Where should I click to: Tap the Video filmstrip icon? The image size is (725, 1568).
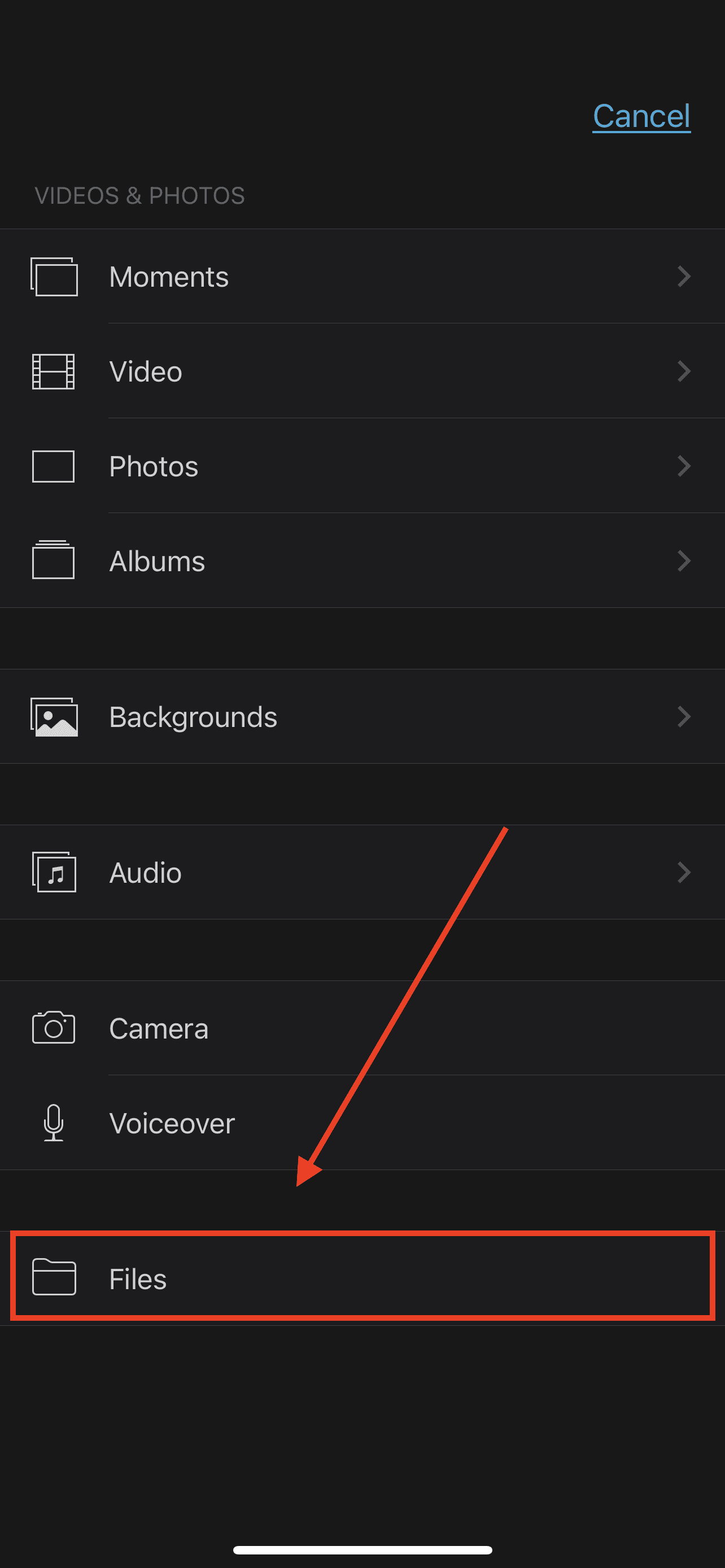click(x=54, y=371)
